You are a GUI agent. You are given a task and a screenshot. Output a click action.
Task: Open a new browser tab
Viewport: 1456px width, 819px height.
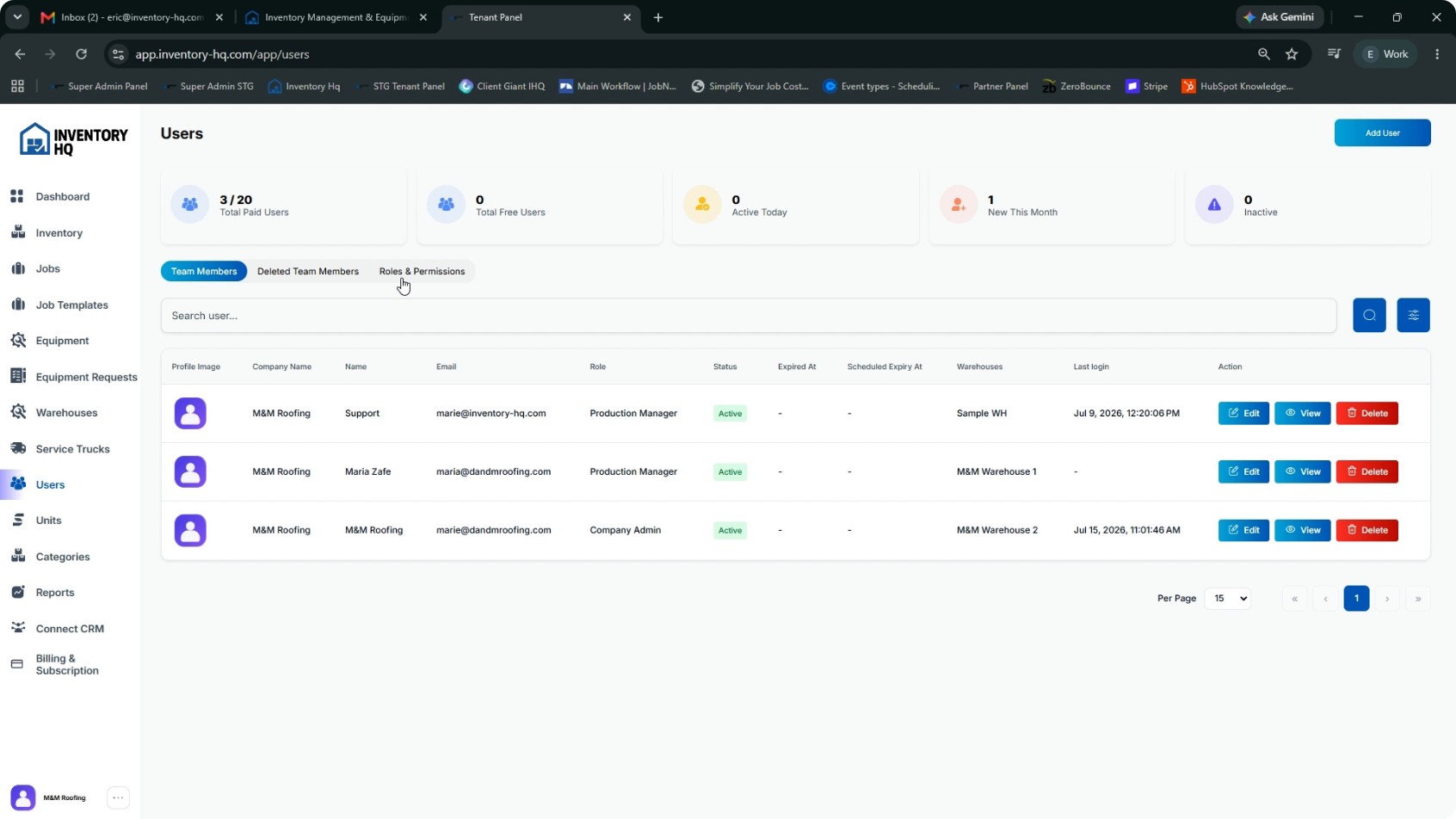pyautogui.click(x=658, y=17)
